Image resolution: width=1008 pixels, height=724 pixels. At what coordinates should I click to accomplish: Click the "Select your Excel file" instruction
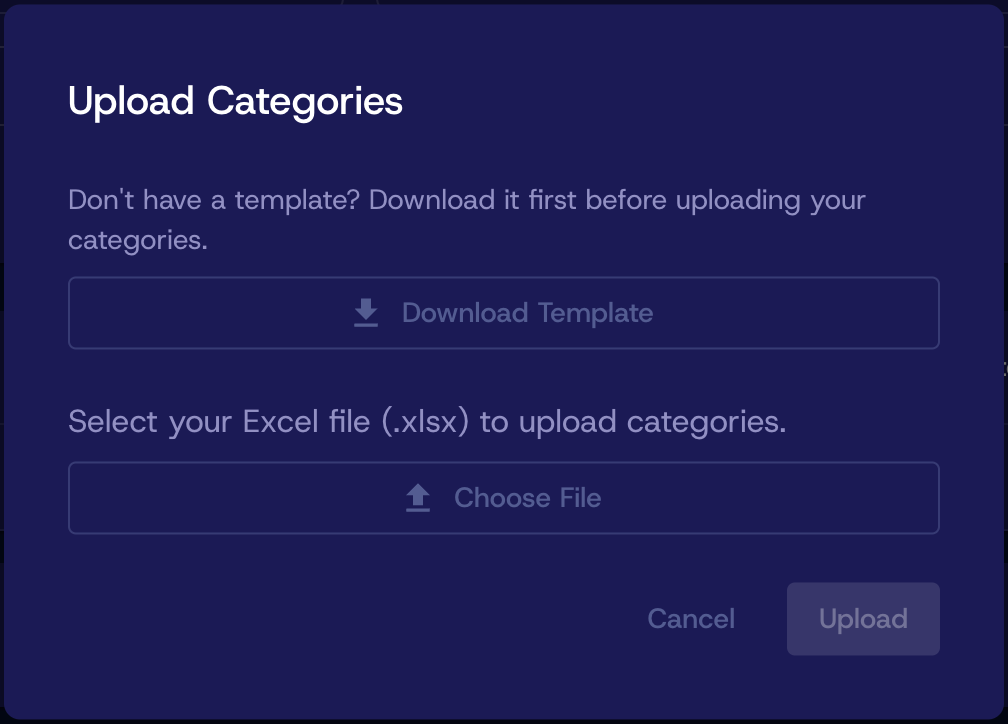pos(220,422)
